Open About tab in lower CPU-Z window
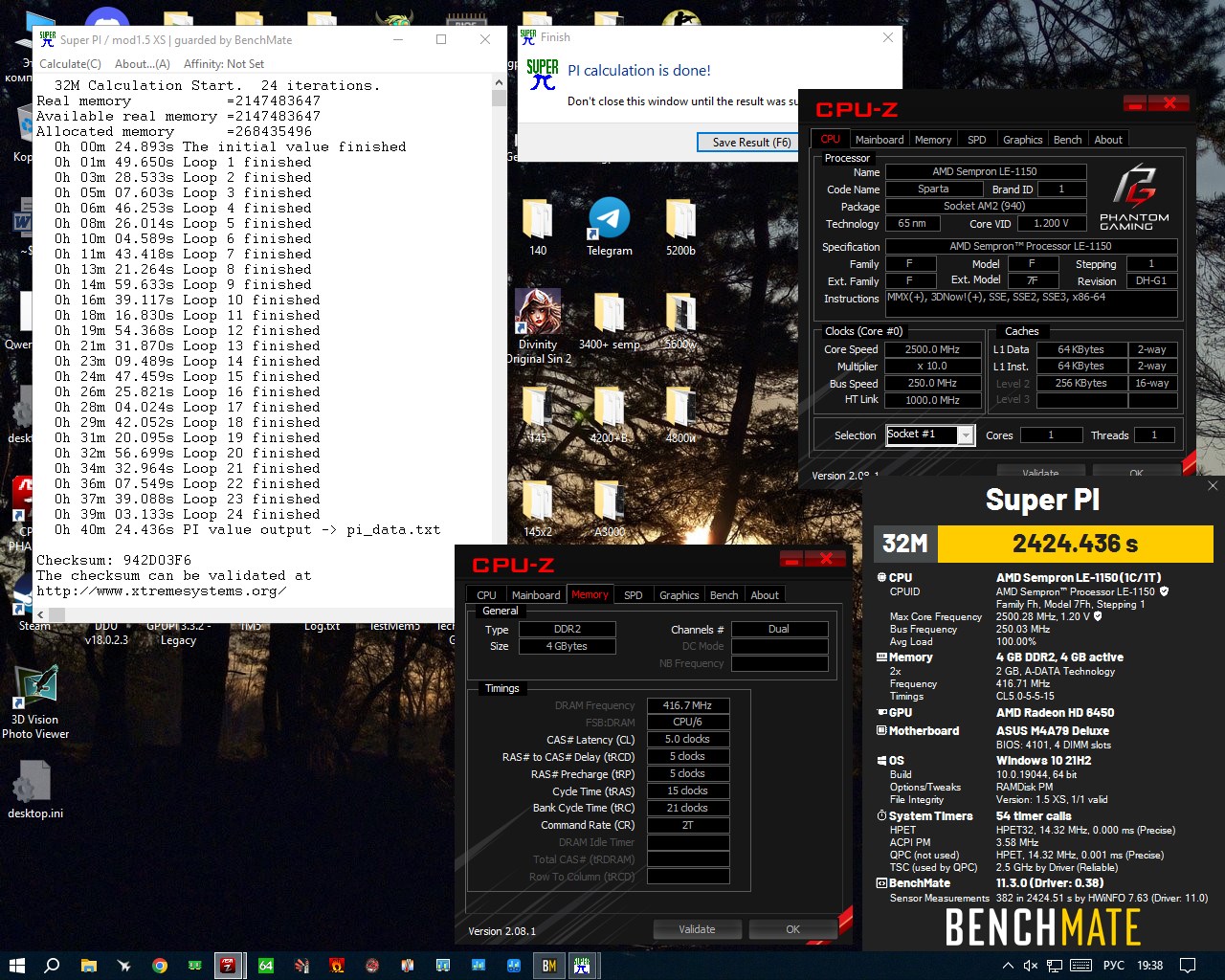The width and height of the screenshot is (1225, 980). [765, 594]
